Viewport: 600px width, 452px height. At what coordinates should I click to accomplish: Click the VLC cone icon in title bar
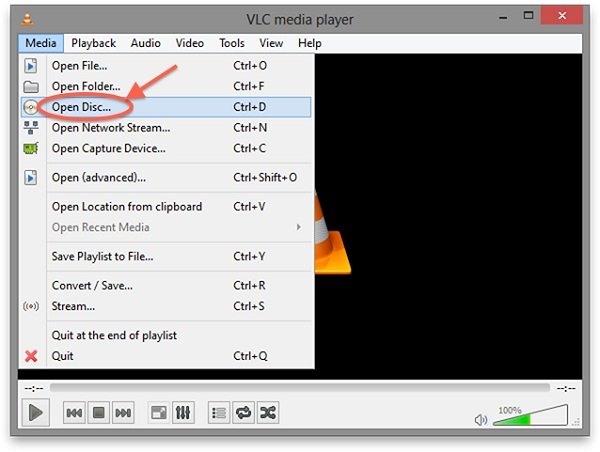[x=27, y=19]
